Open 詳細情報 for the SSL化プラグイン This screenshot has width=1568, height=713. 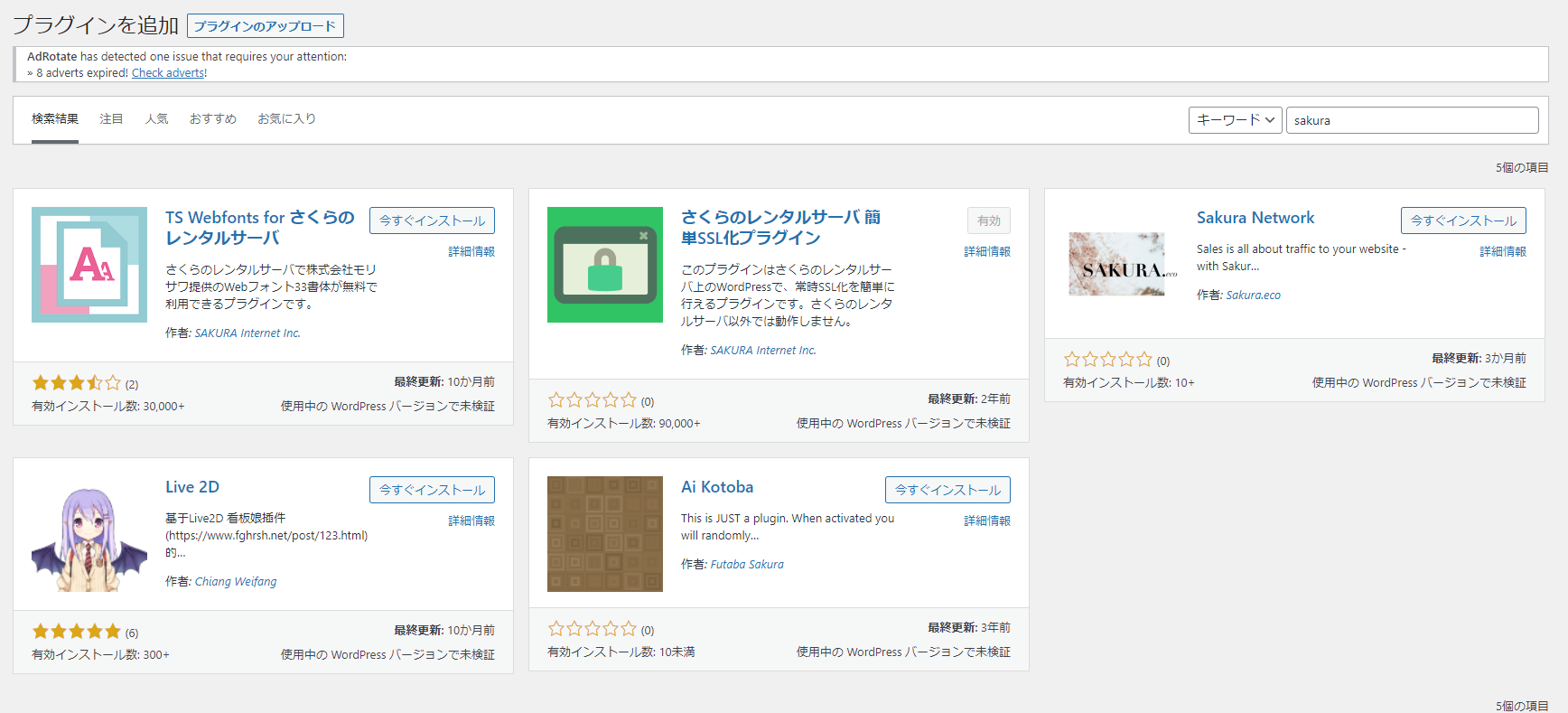(x=987, y=251)
